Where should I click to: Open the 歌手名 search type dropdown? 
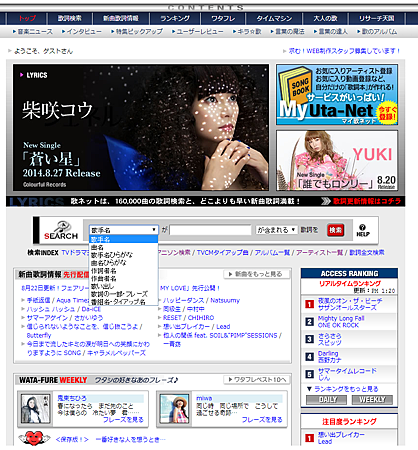[x=123, y=230]
